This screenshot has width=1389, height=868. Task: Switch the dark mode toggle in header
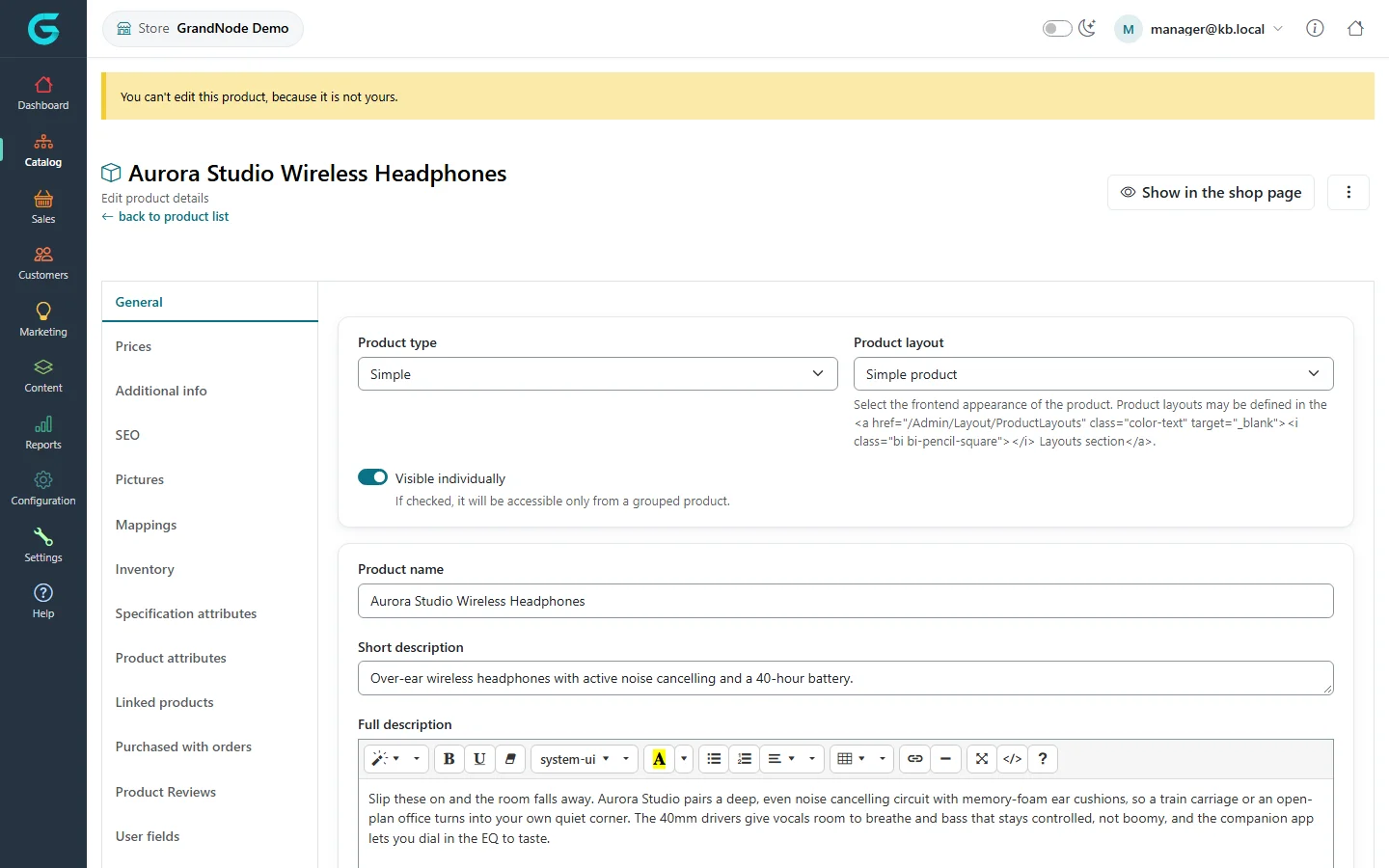(x=1057, y=29)
